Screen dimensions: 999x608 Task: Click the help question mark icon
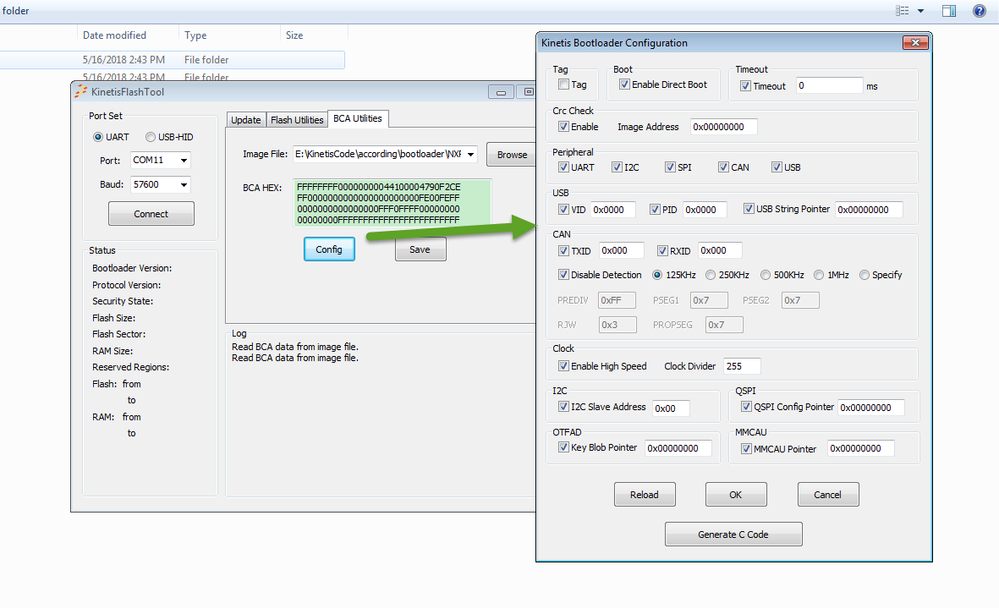[x=979, y=11]
